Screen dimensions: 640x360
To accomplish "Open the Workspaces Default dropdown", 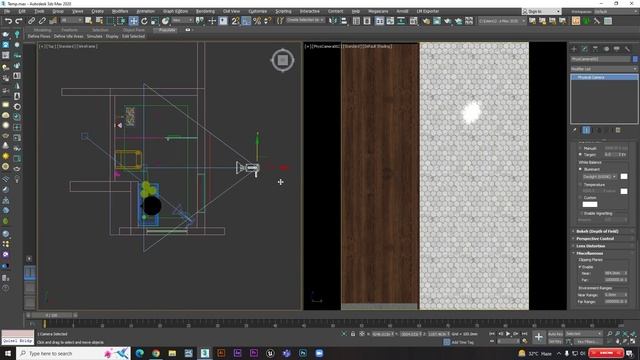I will [x=616, y=11].
